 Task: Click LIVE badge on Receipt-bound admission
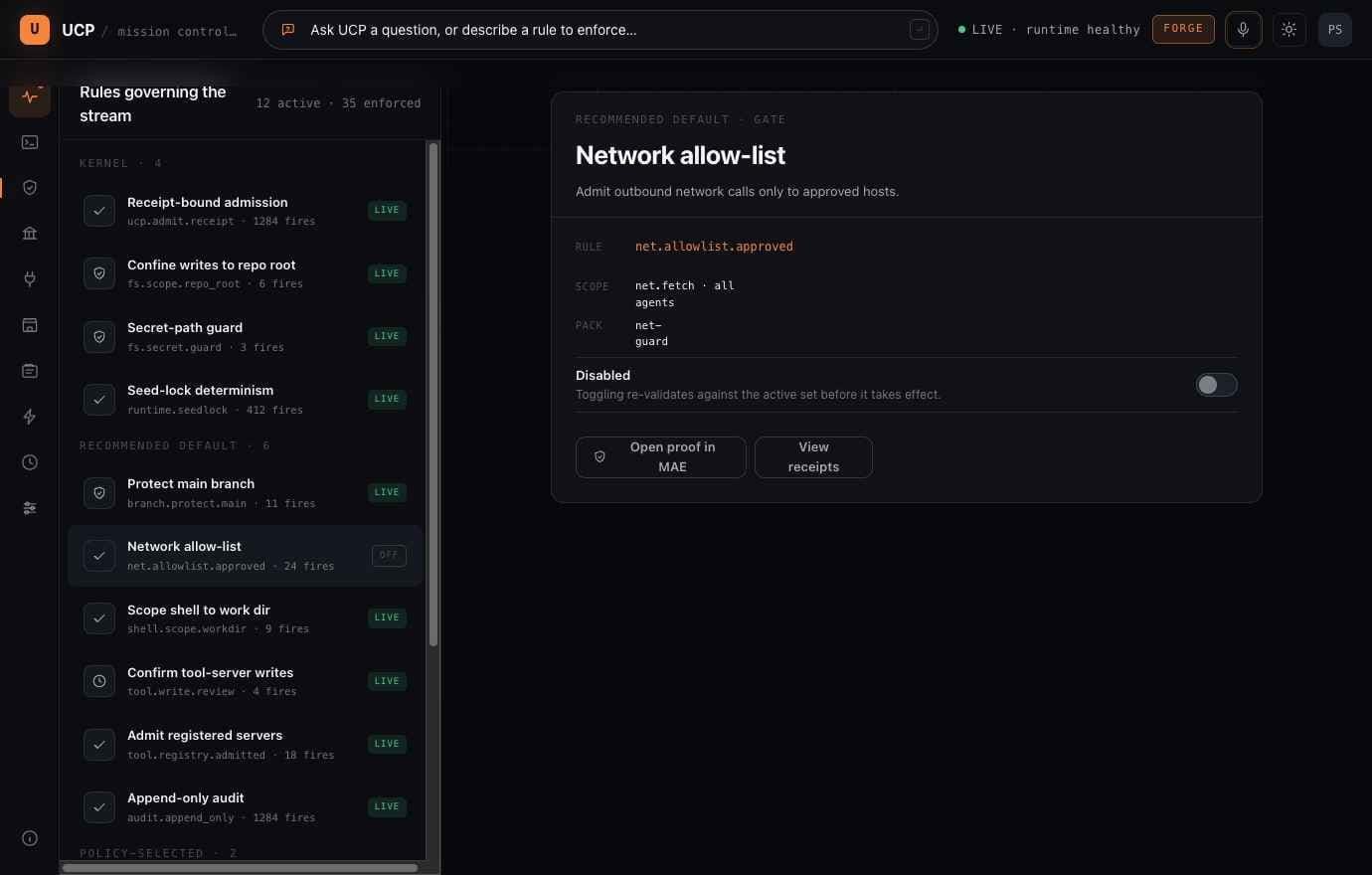coord(387,210)
